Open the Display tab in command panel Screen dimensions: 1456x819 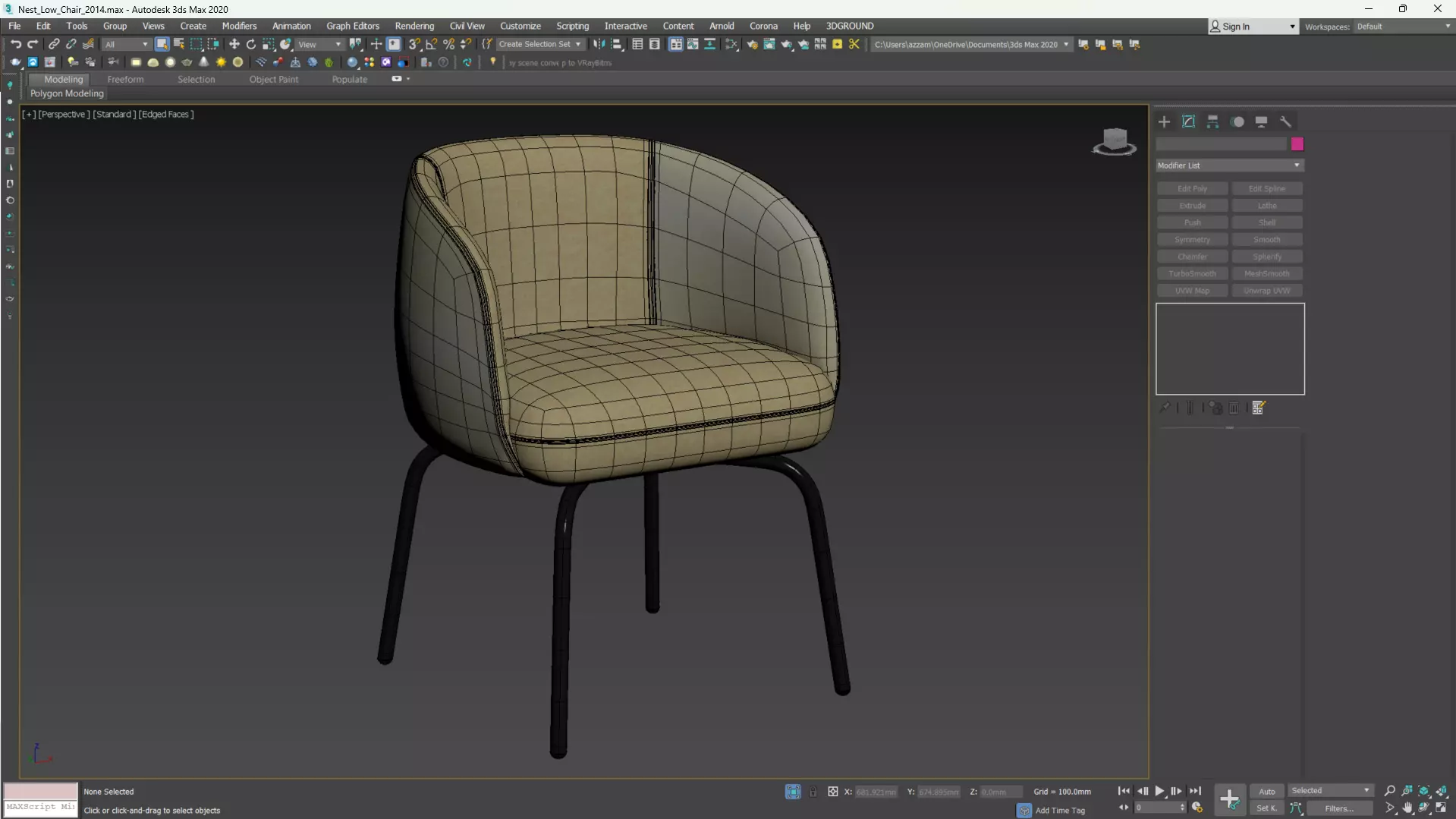click(x=1261, y=121)
